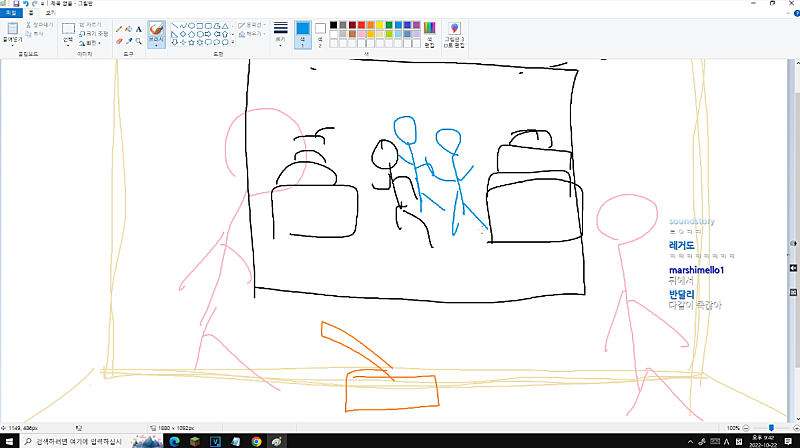
Task: Expand the Paste dropdown arrow
Action: [x=13, y=44]
